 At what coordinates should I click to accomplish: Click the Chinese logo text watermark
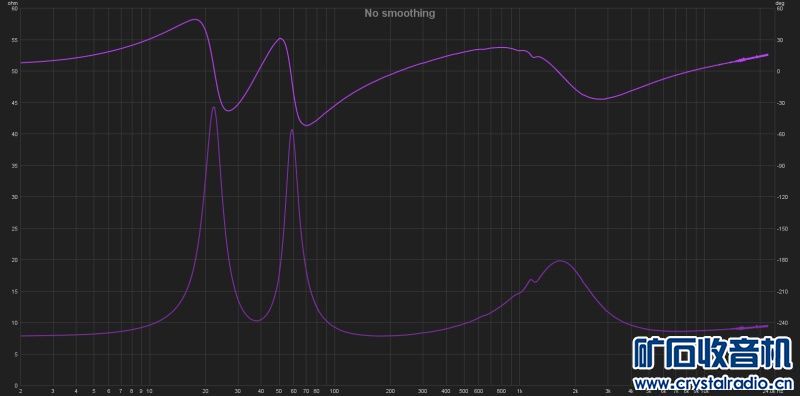712,353
